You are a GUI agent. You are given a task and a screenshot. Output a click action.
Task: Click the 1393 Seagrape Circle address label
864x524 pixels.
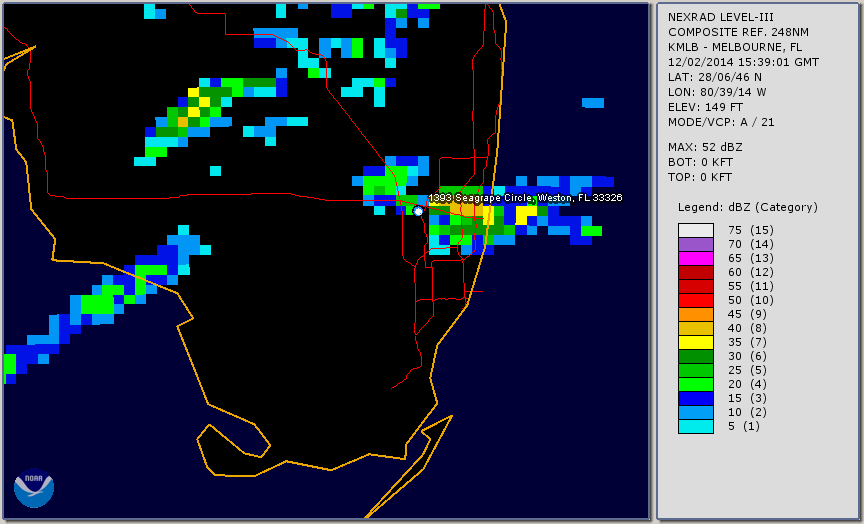pyautogui.click(x=525, y=198)
